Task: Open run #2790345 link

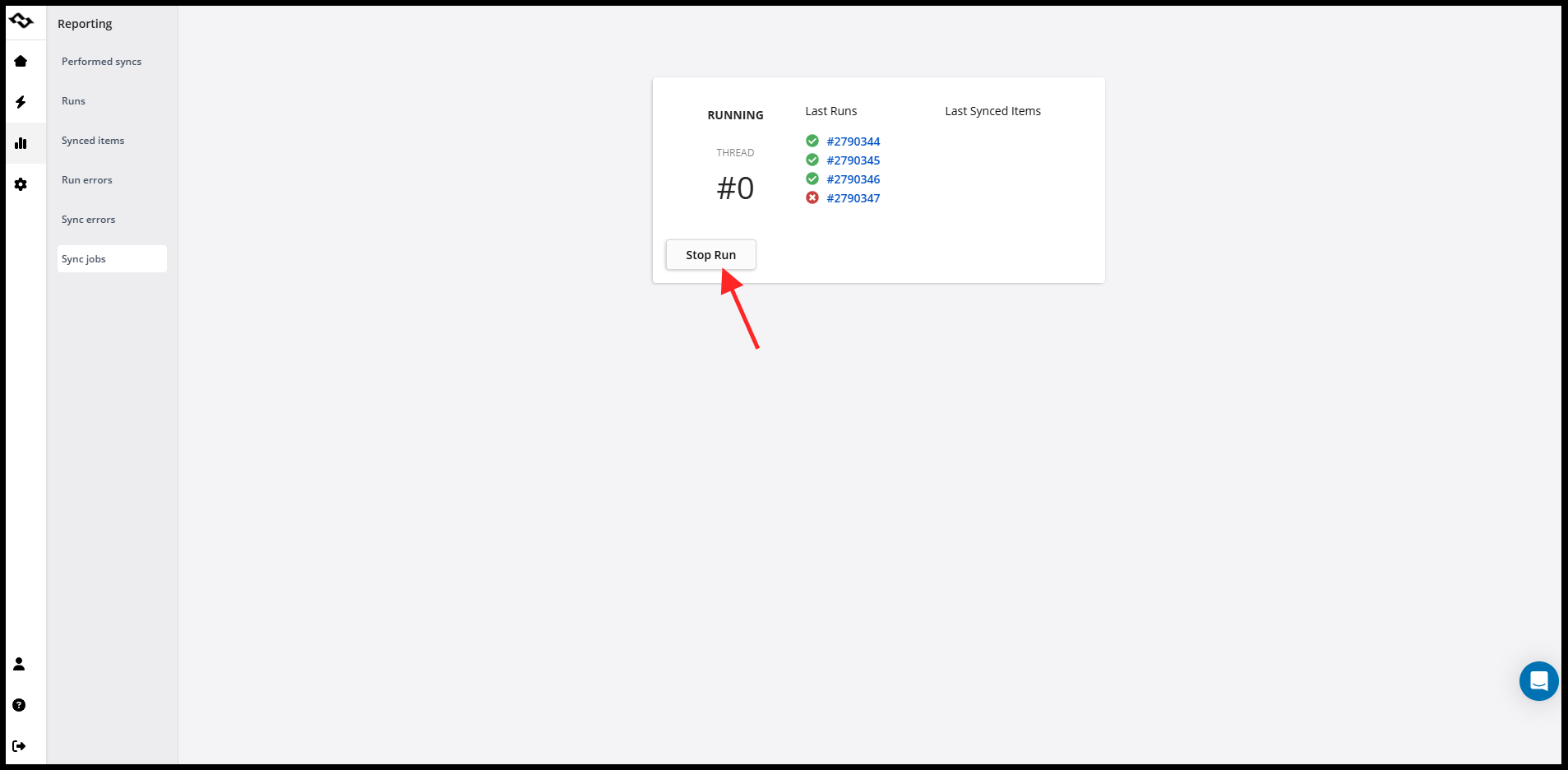Action: (853, 160)
